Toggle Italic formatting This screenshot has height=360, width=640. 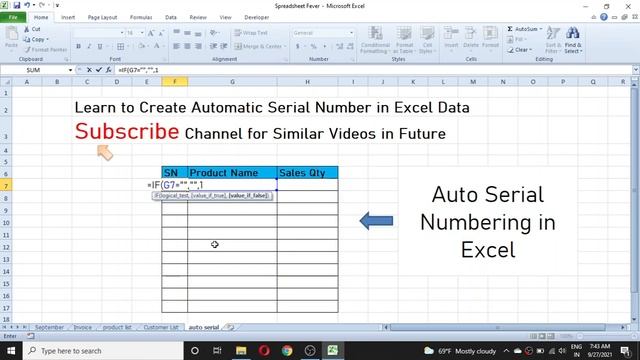pyautogui.click(x=89, y=47)
